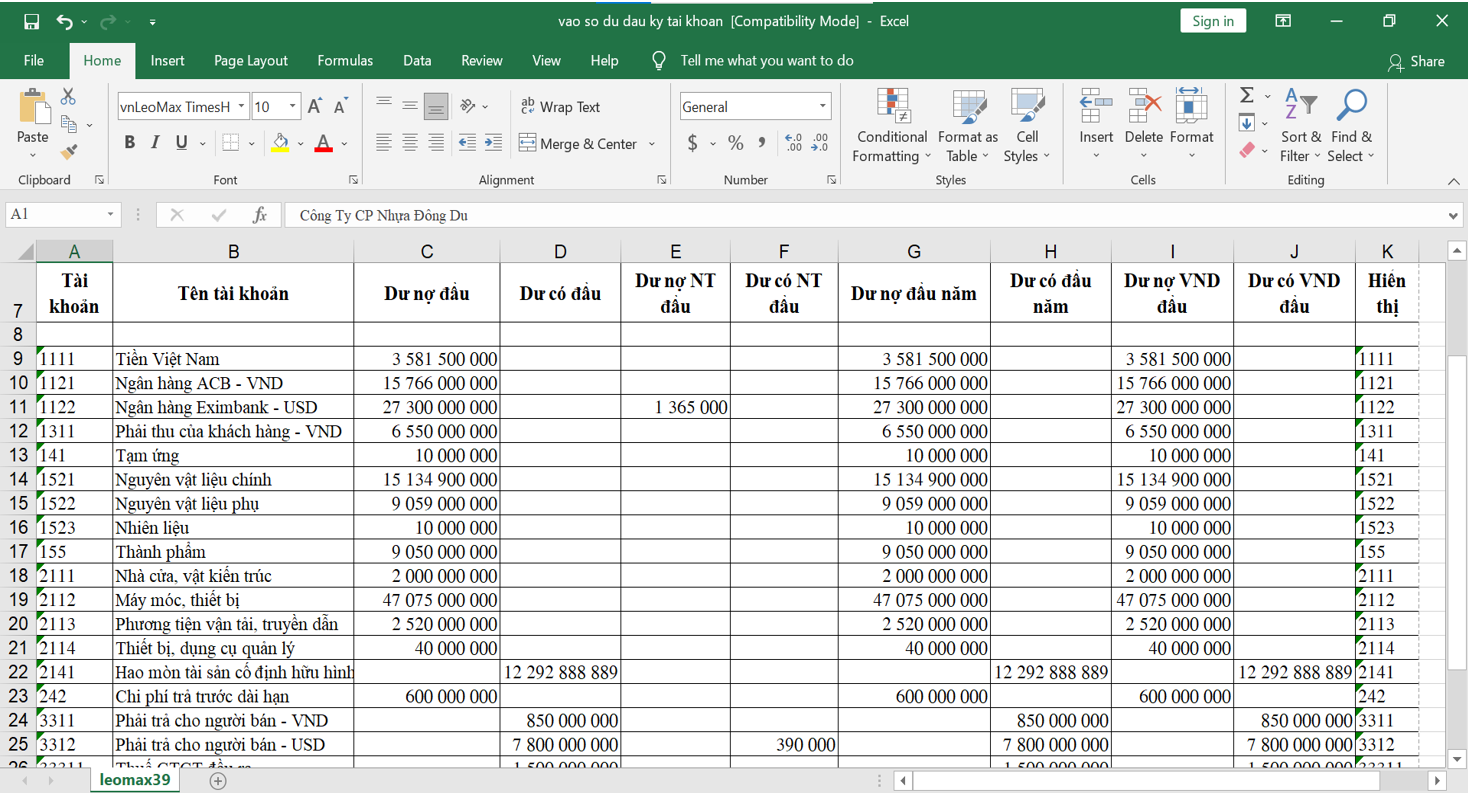Open the font name dropdown

coord(242,107)
